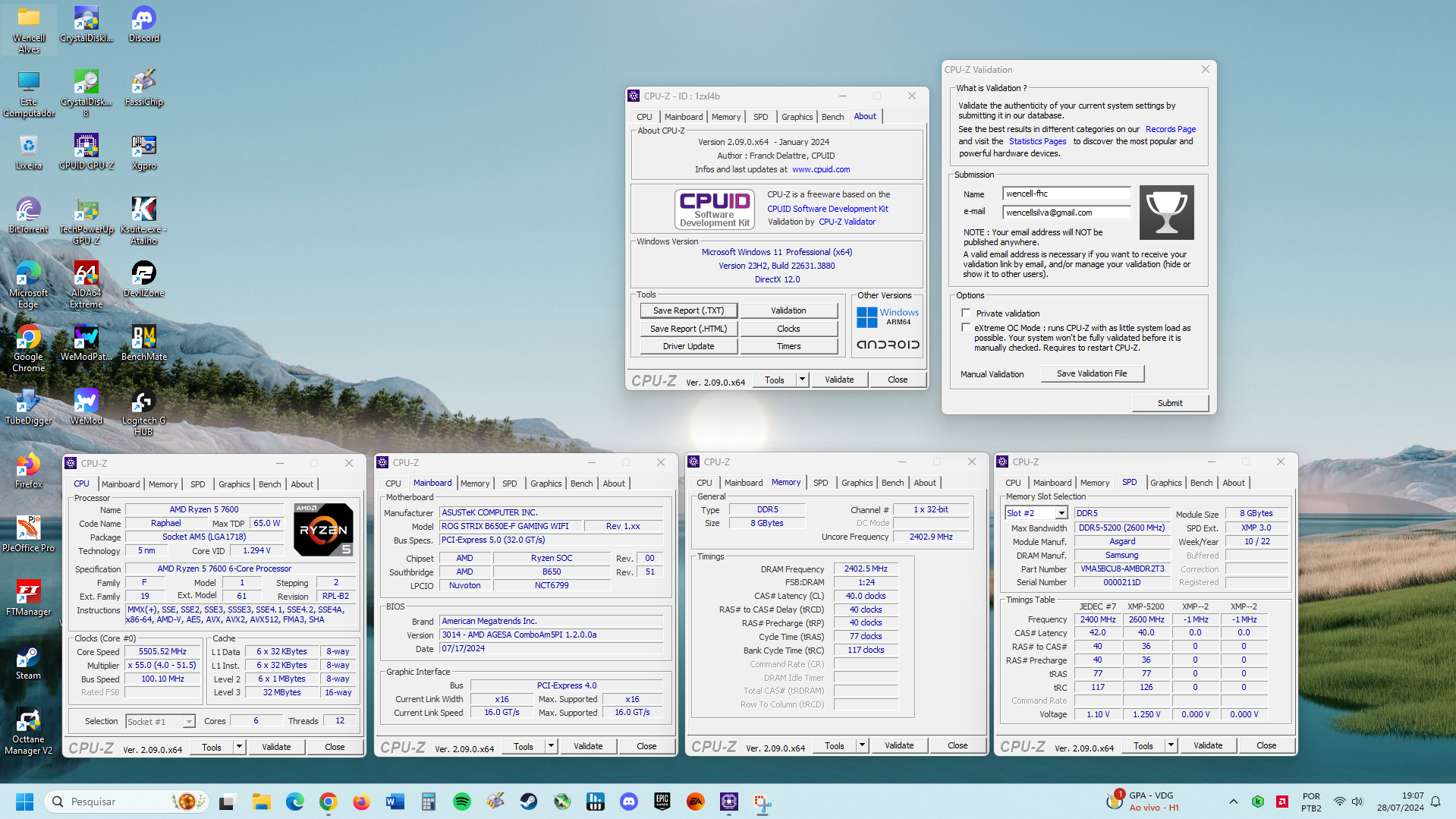
Task: Open the Statistics Pages link
Action: (x=1037, y=141)
